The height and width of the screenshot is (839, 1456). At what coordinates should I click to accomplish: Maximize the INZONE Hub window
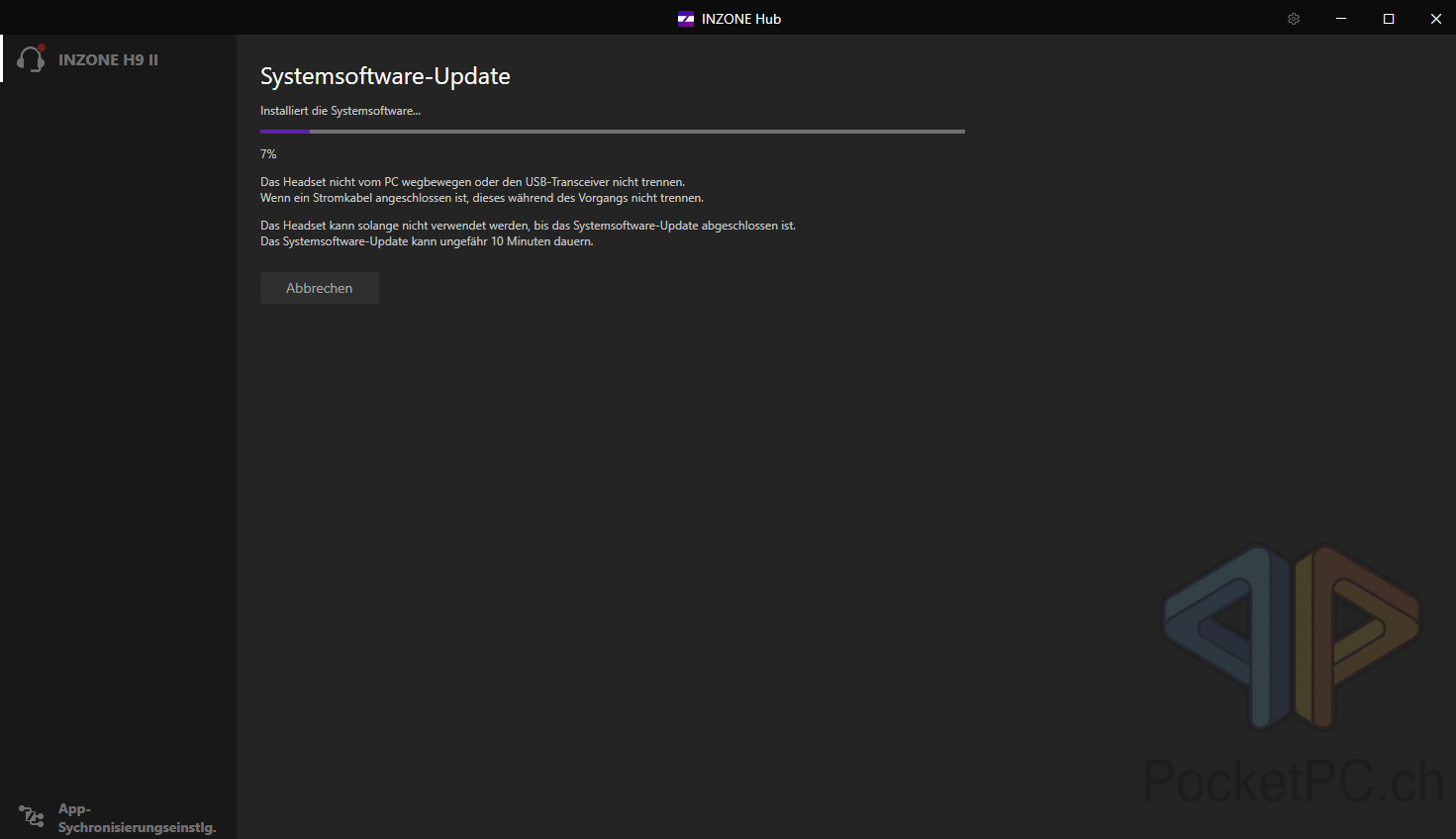coord(1389,19)
